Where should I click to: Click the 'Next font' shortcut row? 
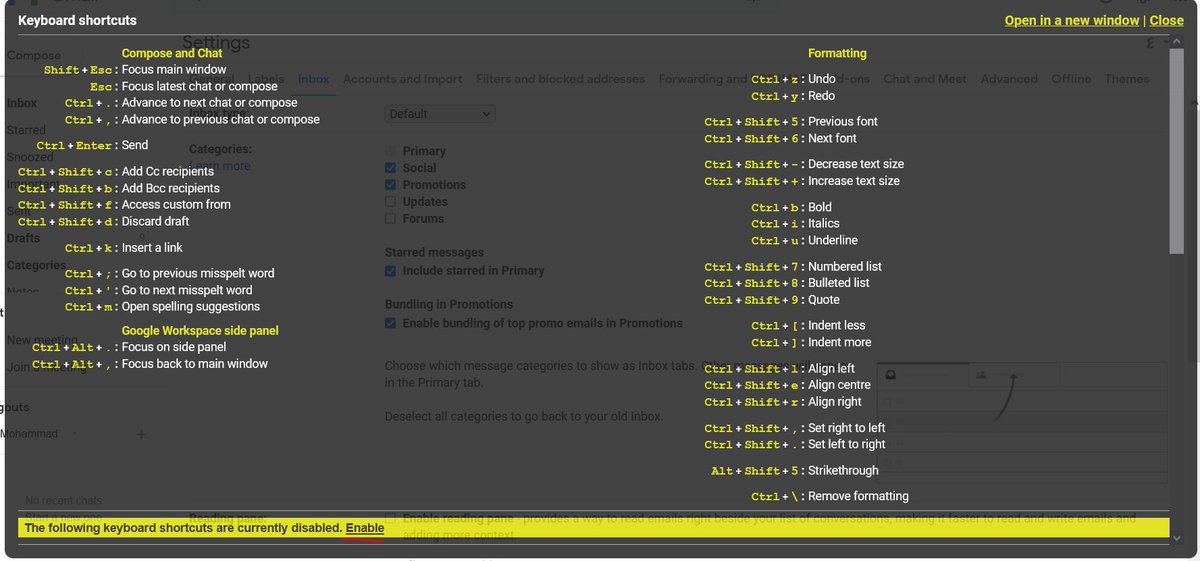click(x=780, y=138)
